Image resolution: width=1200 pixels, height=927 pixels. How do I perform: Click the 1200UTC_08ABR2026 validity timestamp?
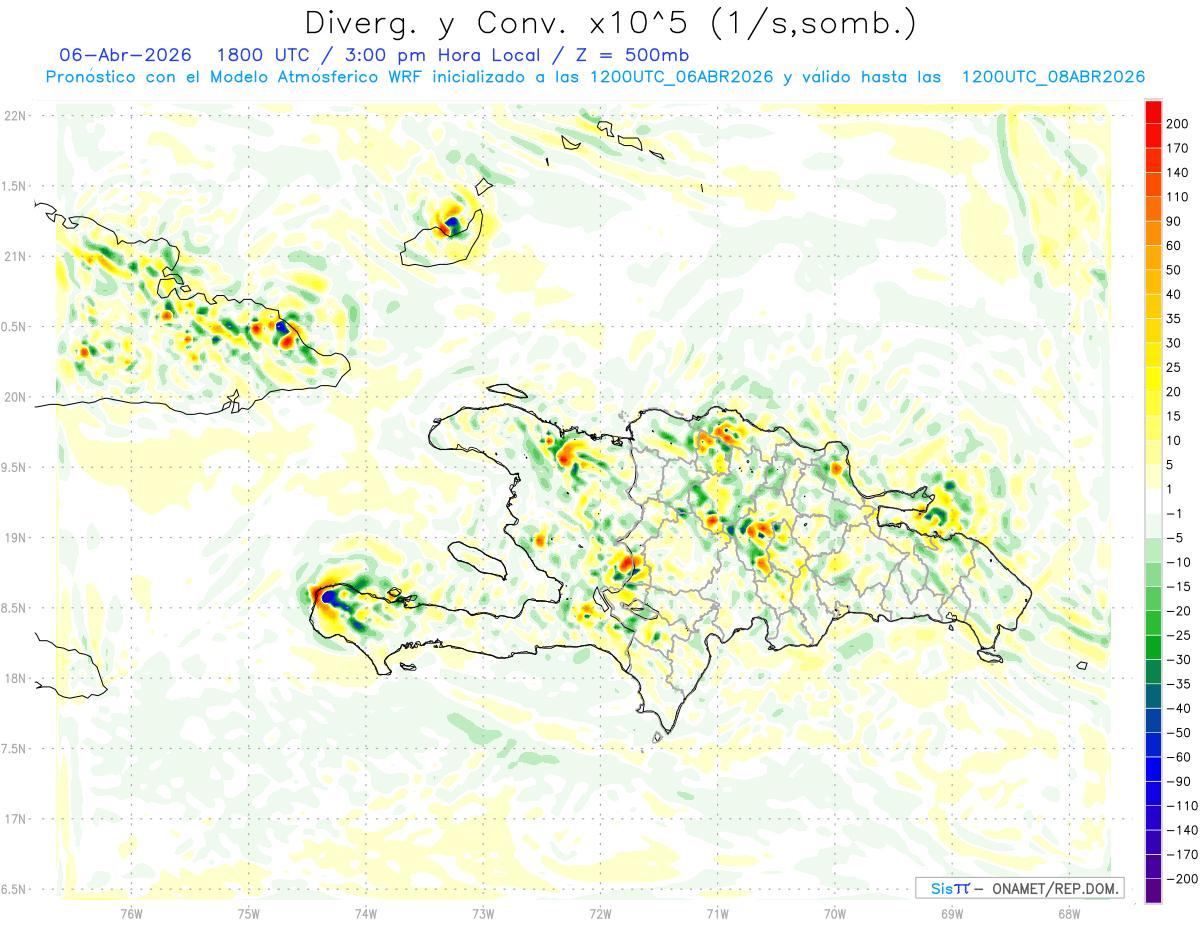click(x=1053, y=77)
